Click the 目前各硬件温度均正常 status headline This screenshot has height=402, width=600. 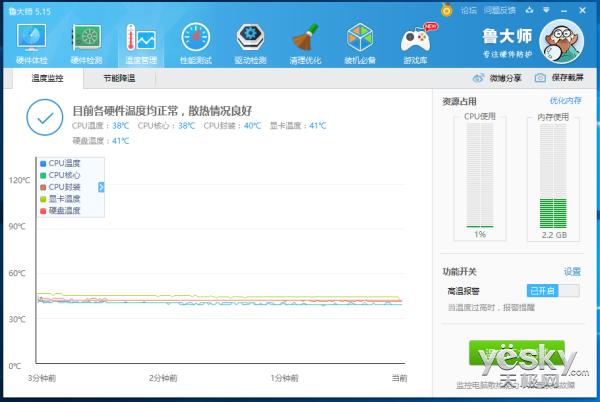[162, 111]
